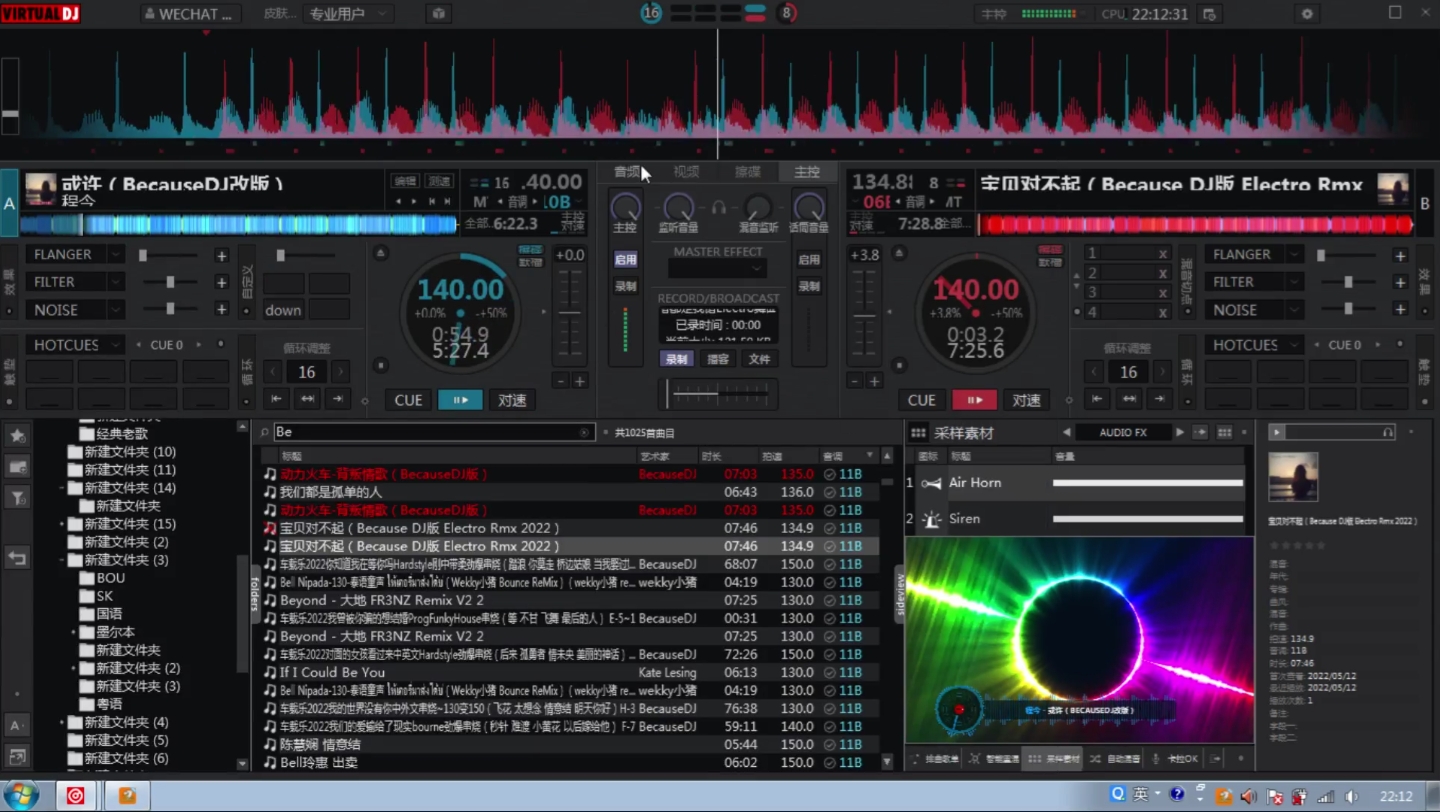Toggle 对速 sync on deck B

click(1026, 400)
